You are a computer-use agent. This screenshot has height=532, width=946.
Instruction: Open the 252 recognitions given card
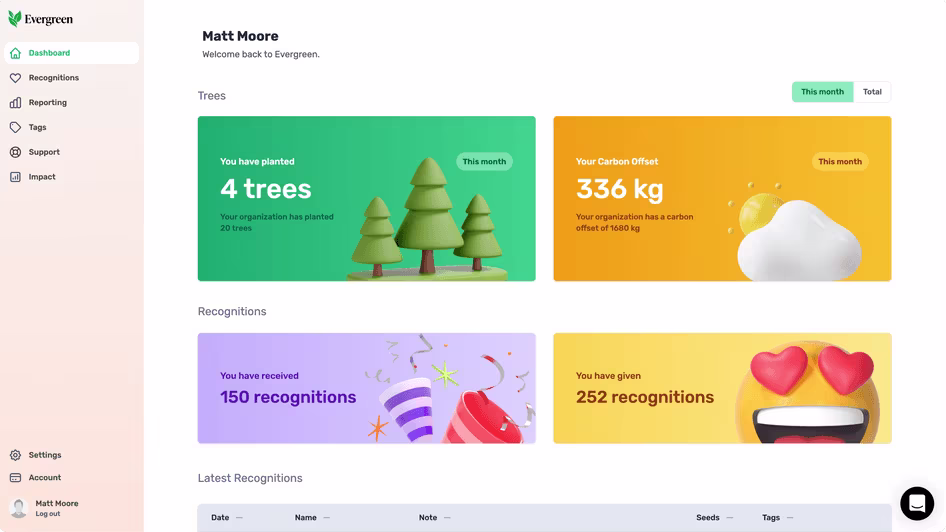(722, 388)
